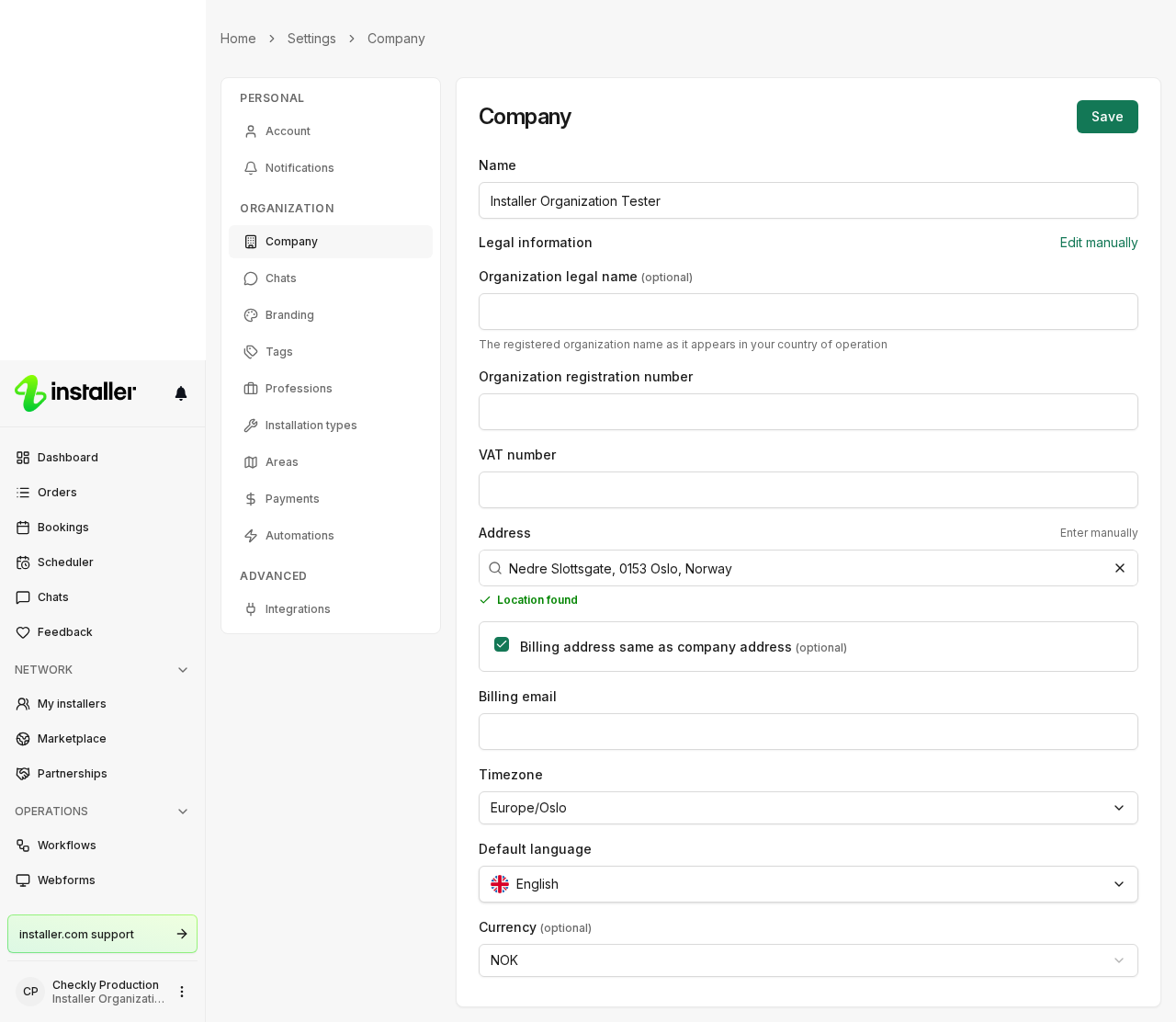
Task: Click Enter manually for address
Action: click(1099, 533)
